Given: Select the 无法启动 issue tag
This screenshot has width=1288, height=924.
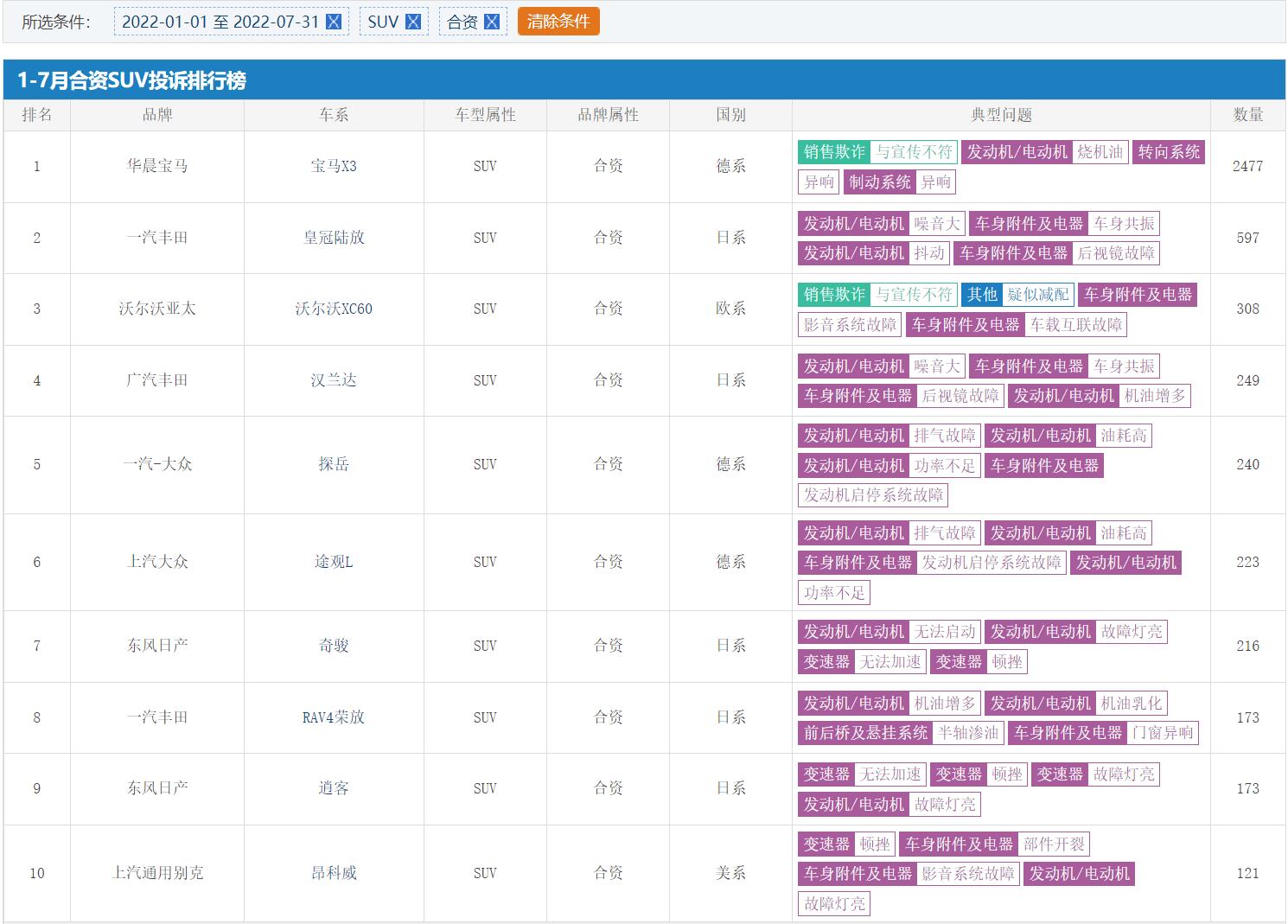Looking at the screenshot, I should tap(945, 632).
